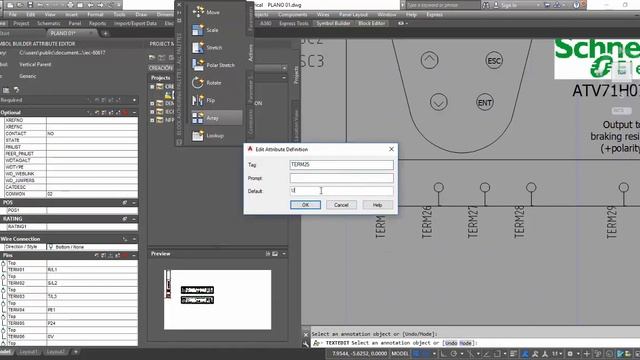Open the Panel Layout menu
This screenshot has height=360, width=640.
[353, 14]
